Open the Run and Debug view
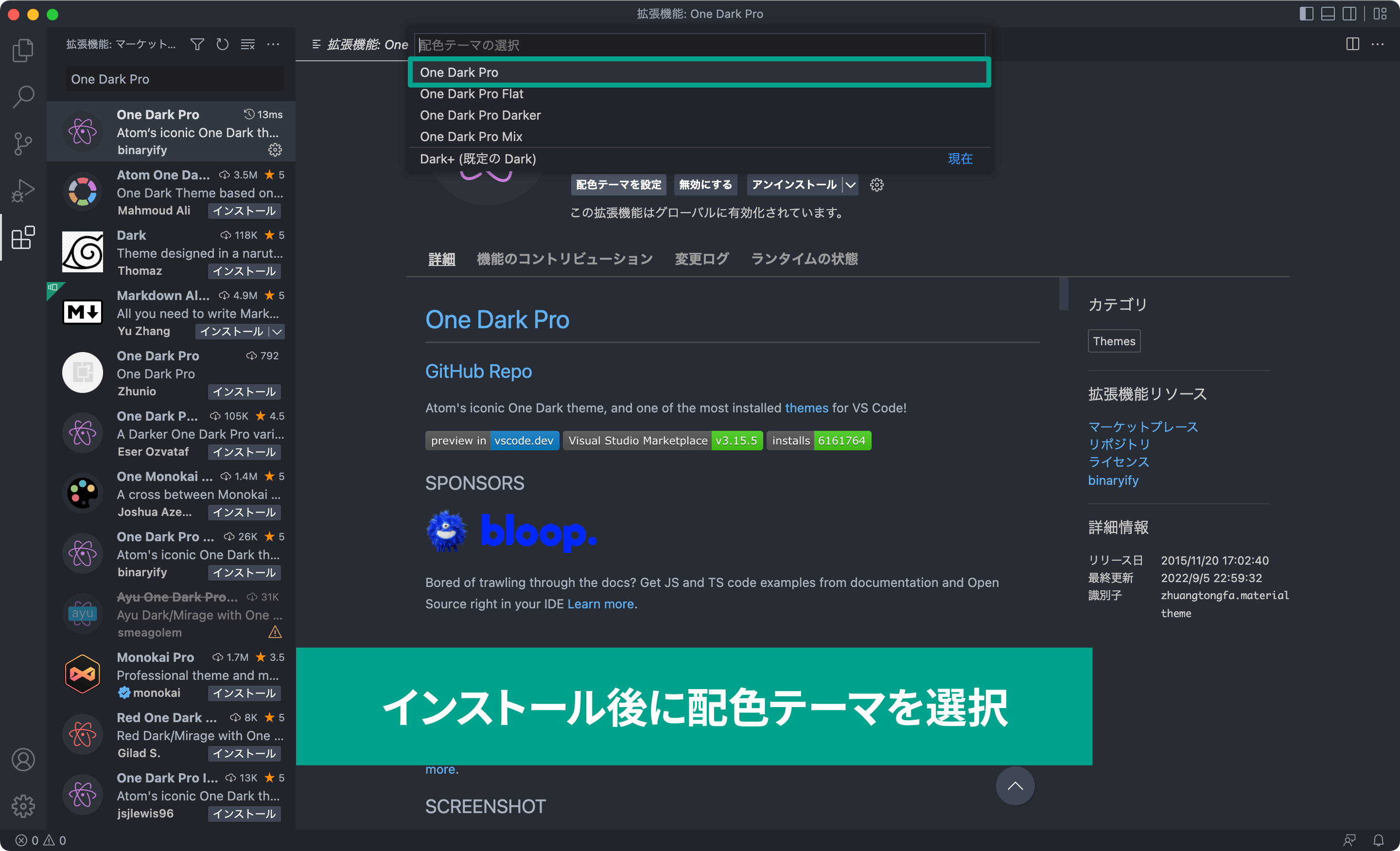1400x851 pixels. tap(23, 191)
